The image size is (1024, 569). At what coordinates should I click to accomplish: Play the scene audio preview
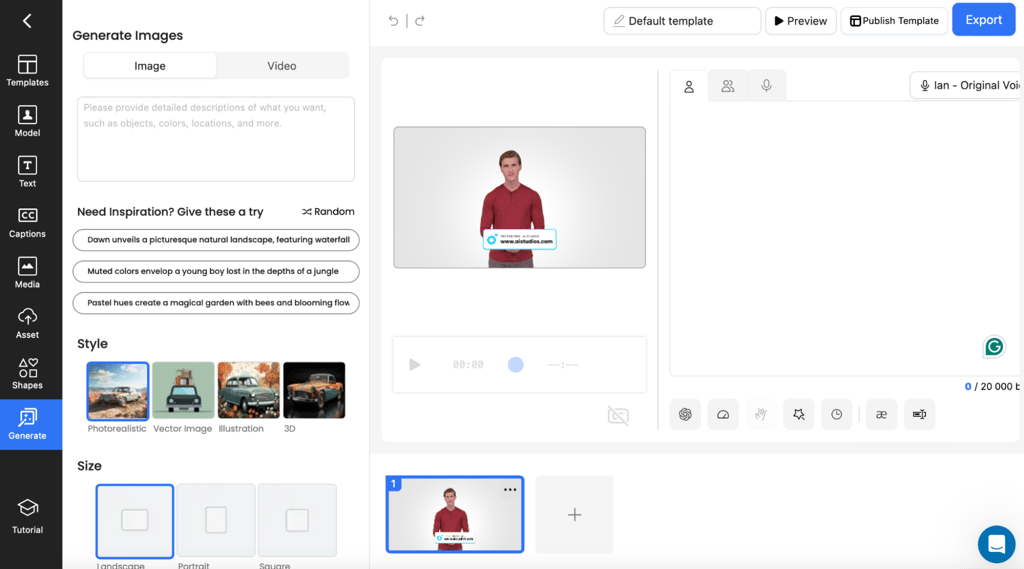[415, 365]
